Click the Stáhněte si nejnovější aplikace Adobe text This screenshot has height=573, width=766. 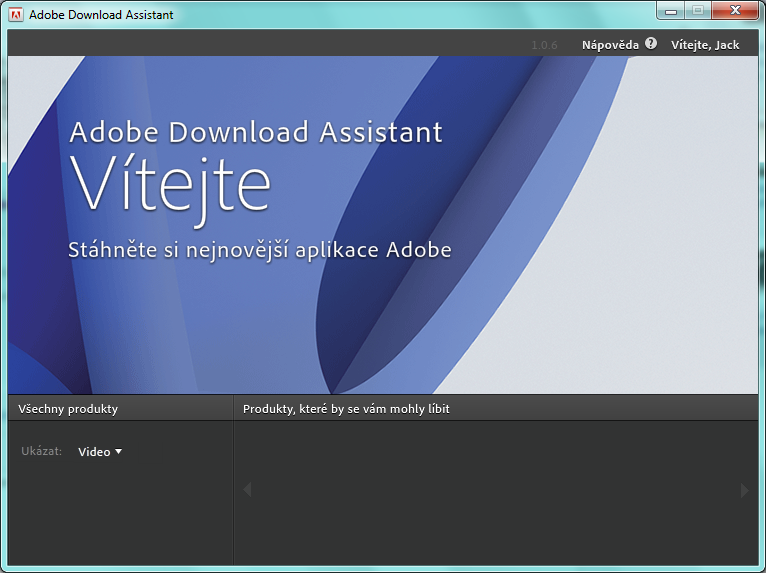[259, 250]
